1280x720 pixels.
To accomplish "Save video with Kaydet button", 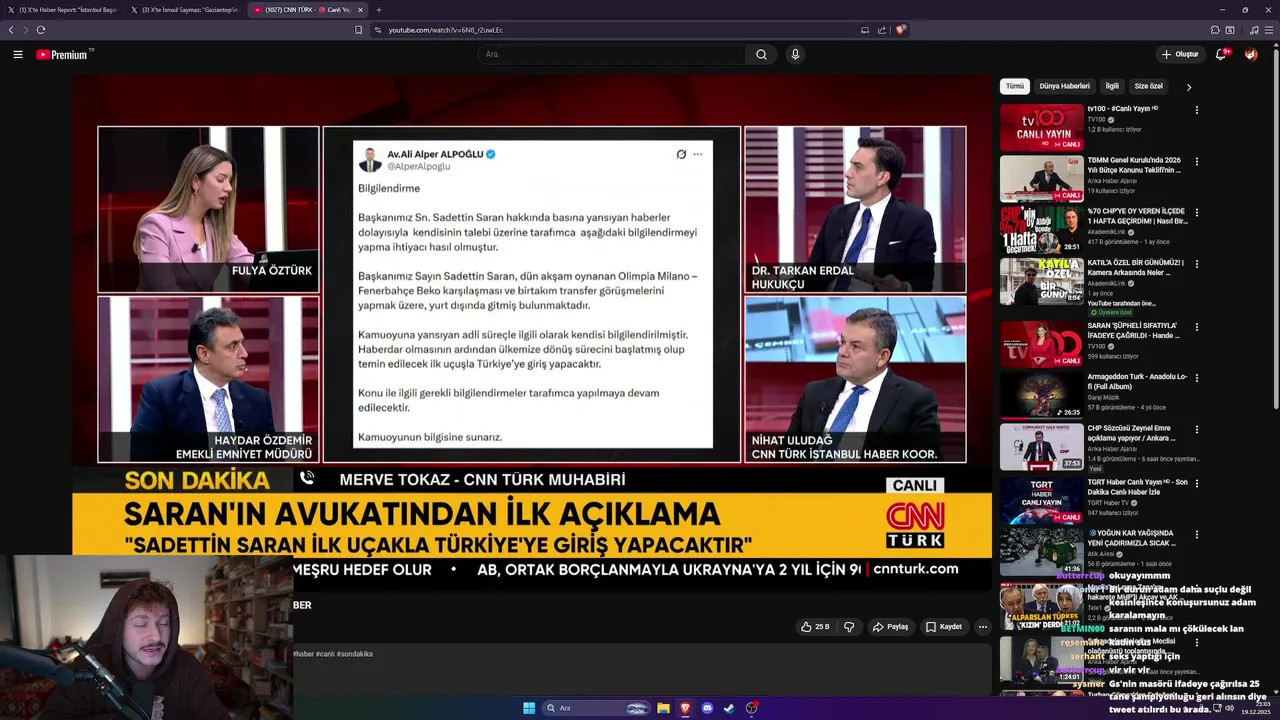I will 943,627.
